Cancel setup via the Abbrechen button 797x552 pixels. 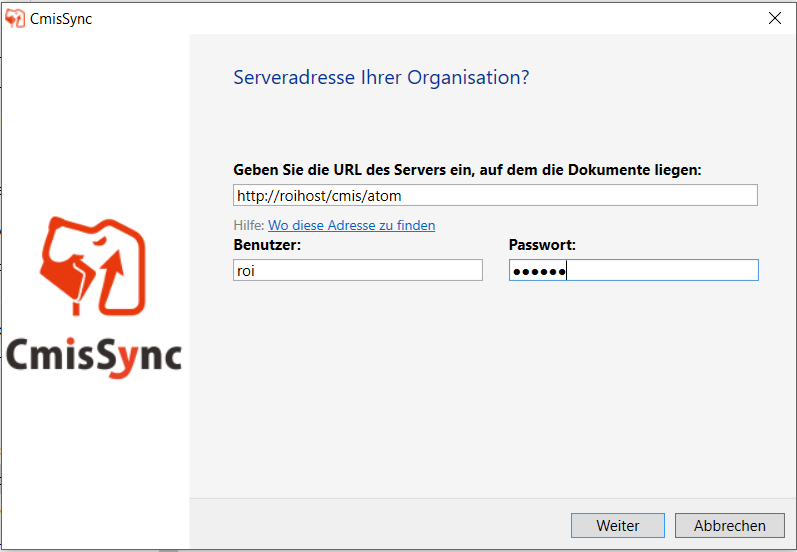tap(729, 525)
